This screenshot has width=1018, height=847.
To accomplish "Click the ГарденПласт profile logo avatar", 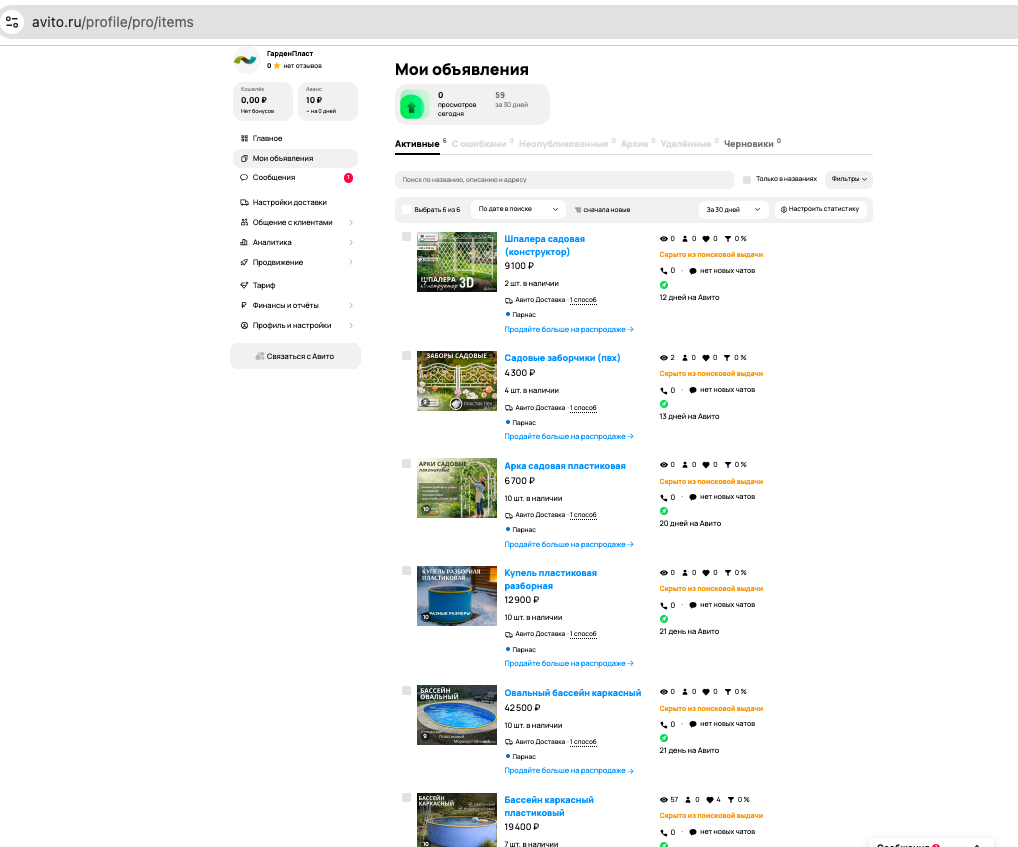I will coord(245,60).
